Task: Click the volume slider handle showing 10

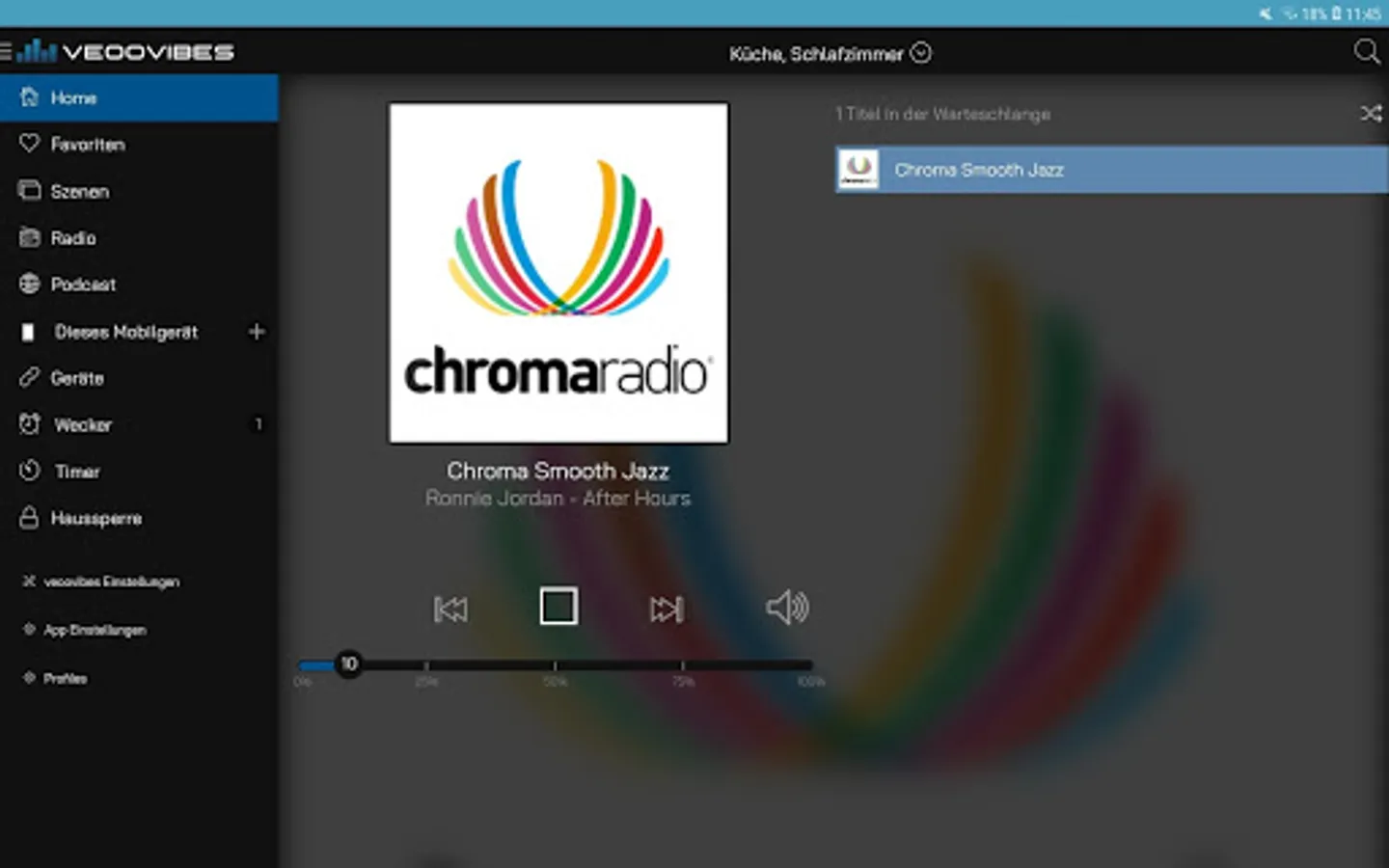Action: tap(349, 664)
